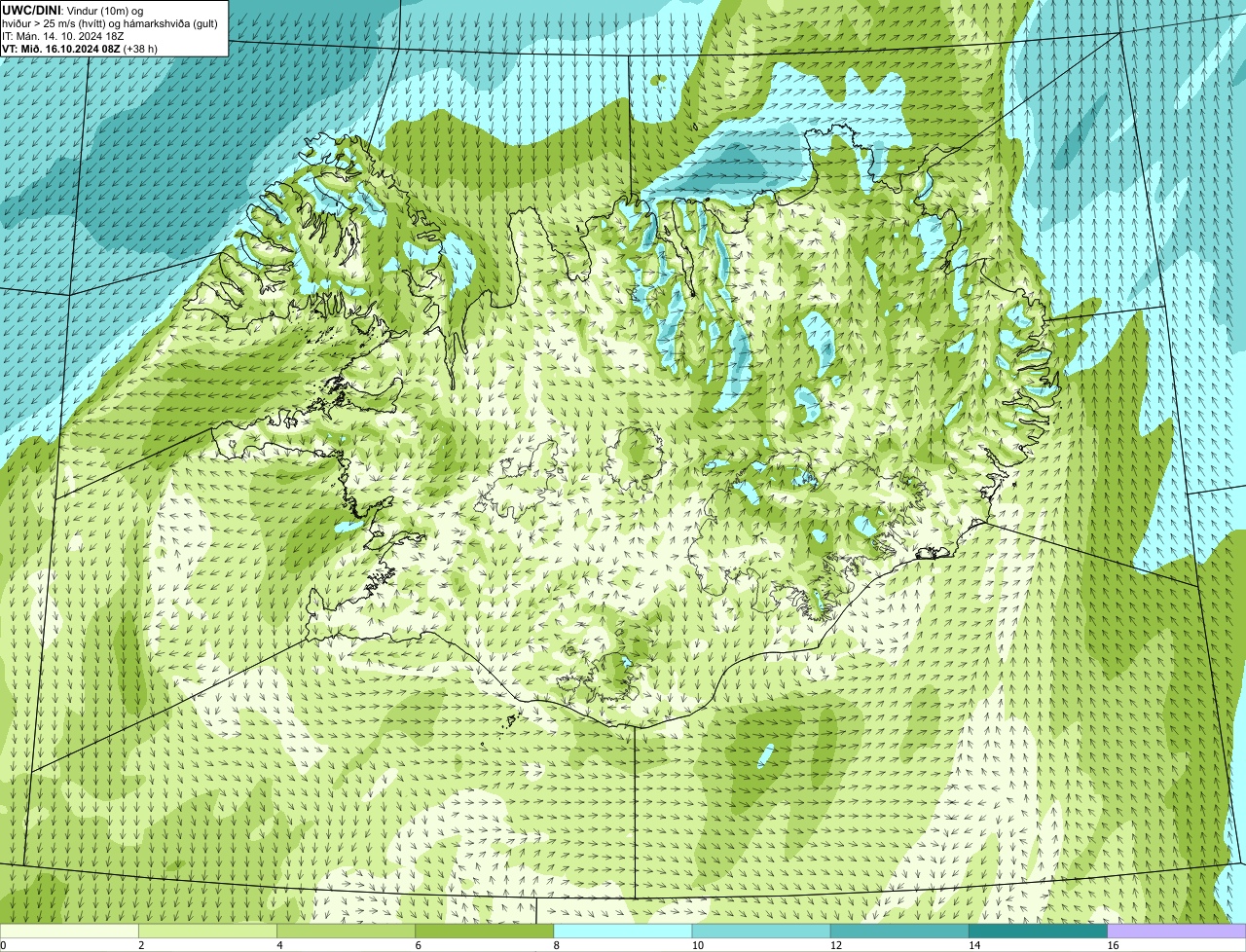Click the legend label '4'
Screen dimensions: 1246x952
pos(279,945)
